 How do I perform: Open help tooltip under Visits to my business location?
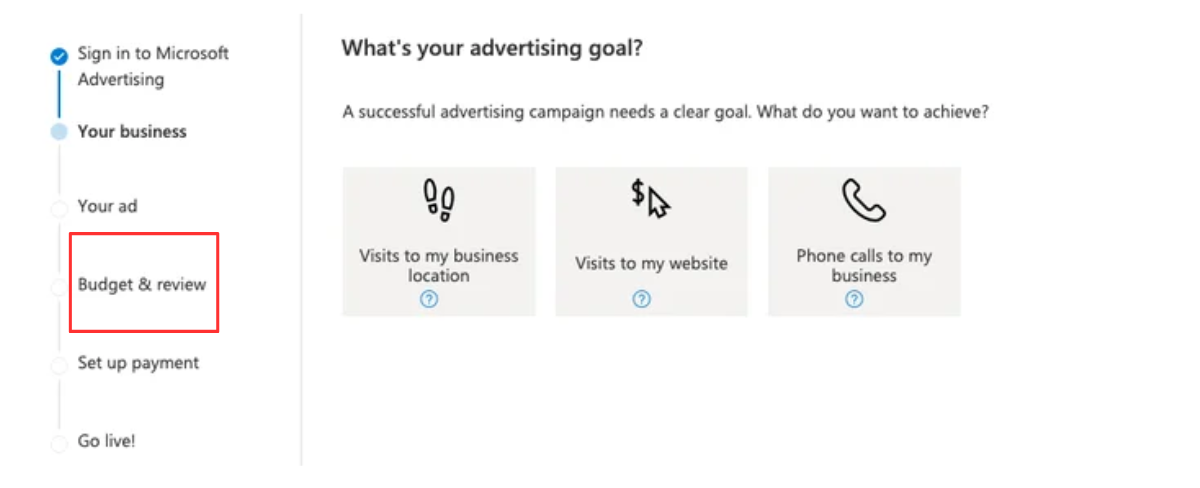[429, 298]
